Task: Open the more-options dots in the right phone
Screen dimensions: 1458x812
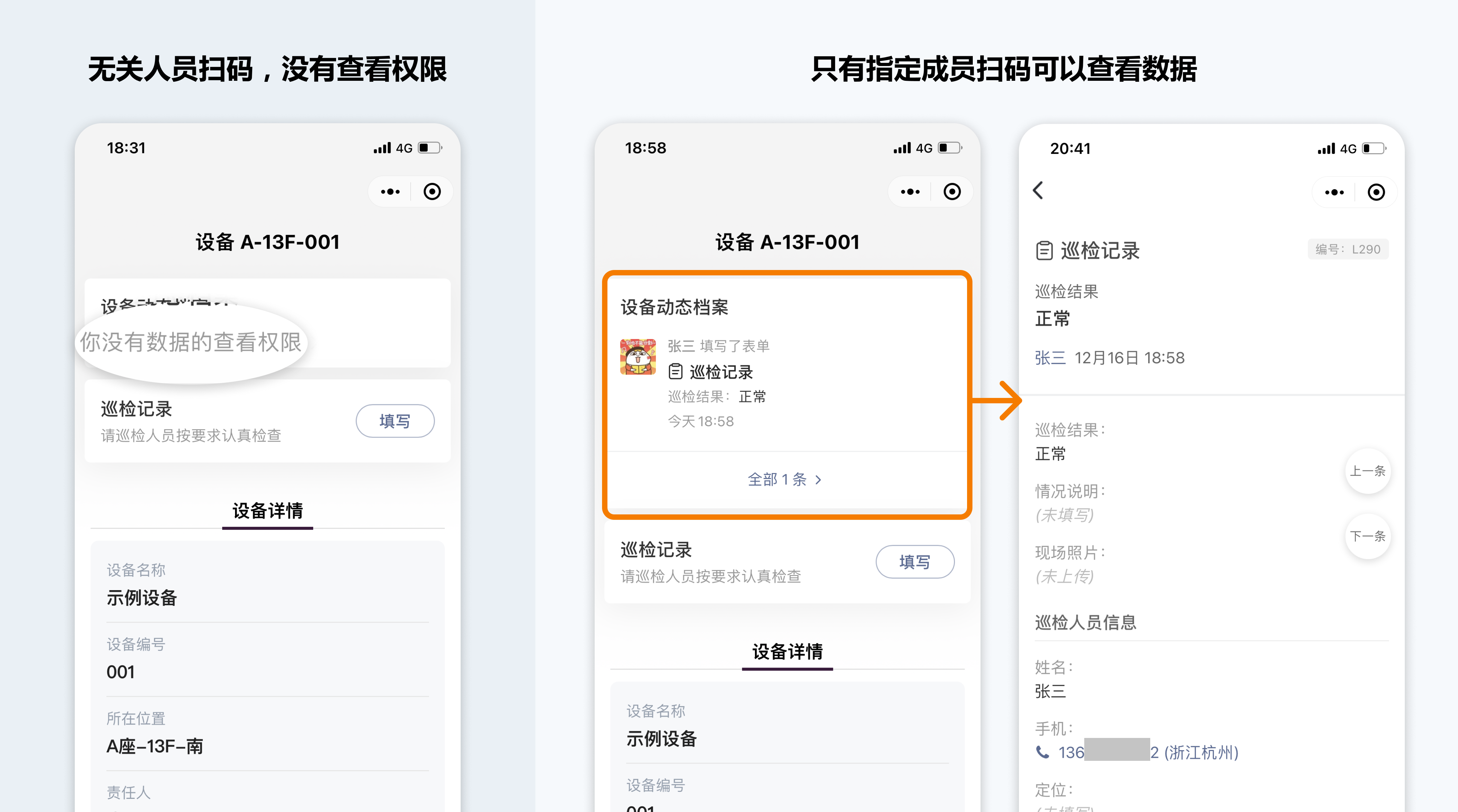Action: [1334, 192]
